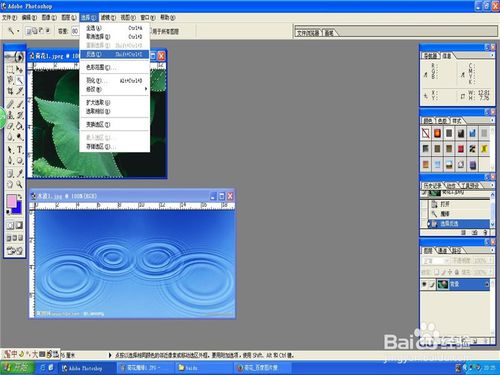
Task: Toggle the background layer's eye visibility
Action: (x=424, y=284)
